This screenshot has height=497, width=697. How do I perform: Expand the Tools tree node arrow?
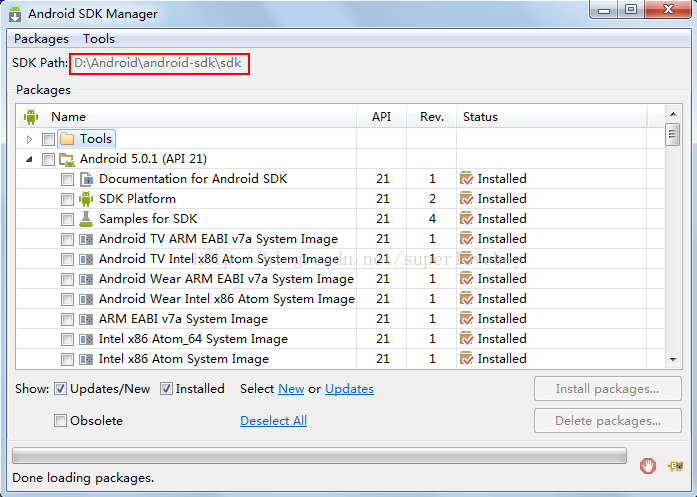[x=29, y=139]
